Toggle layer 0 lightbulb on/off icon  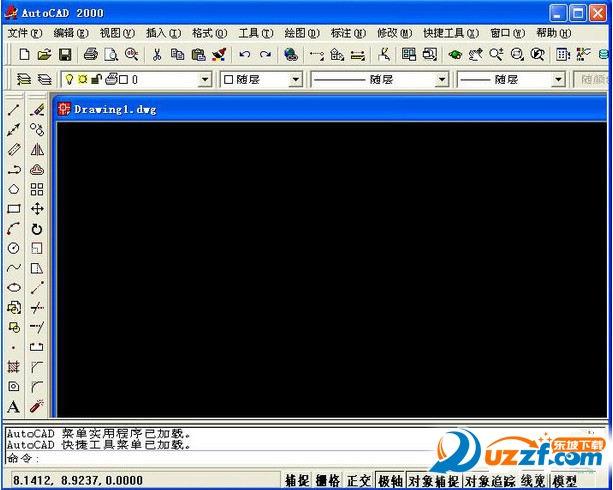tap(69, 79)
